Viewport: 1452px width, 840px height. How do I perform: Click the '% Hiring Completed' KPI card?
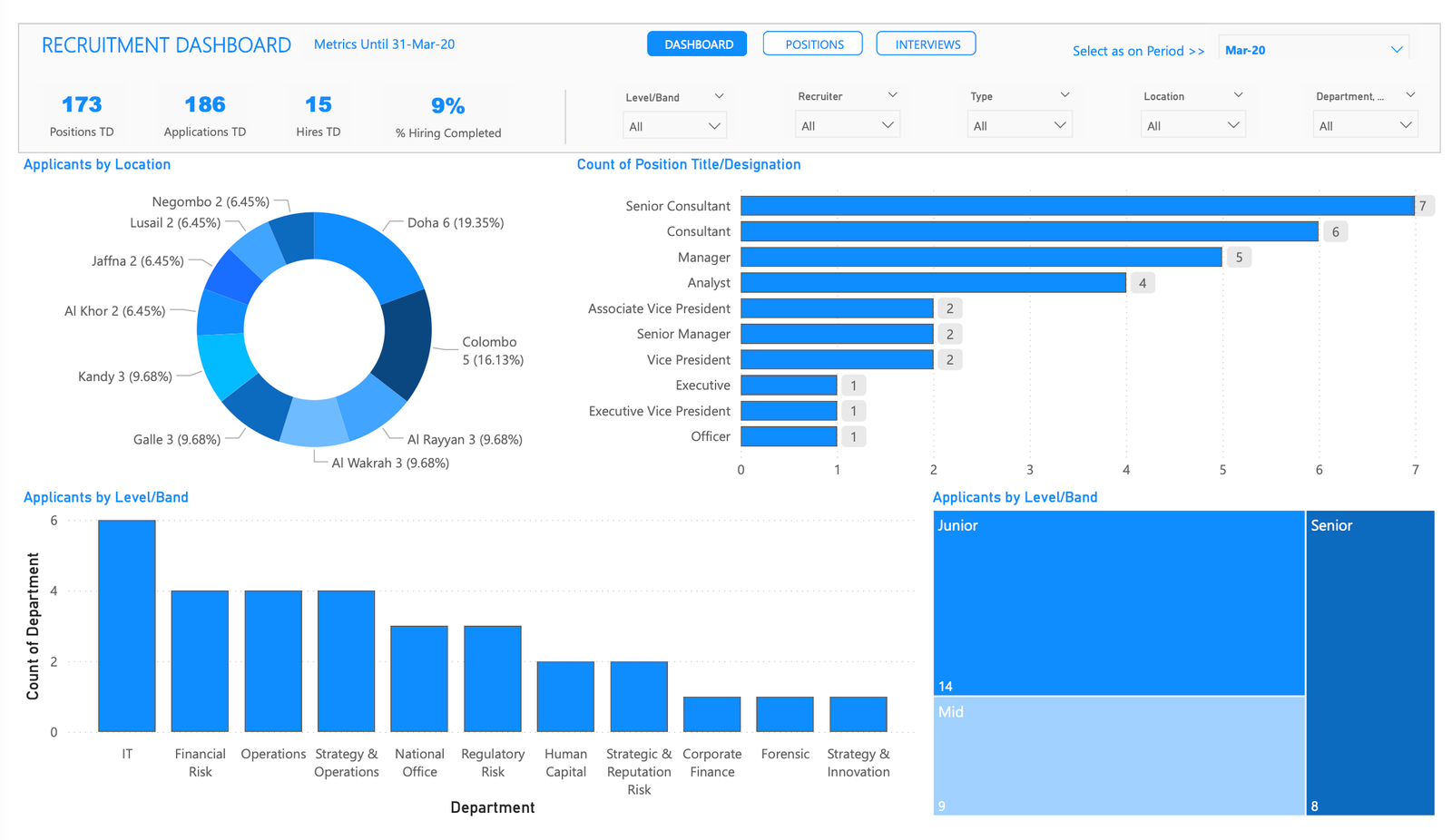pos(447,114)
